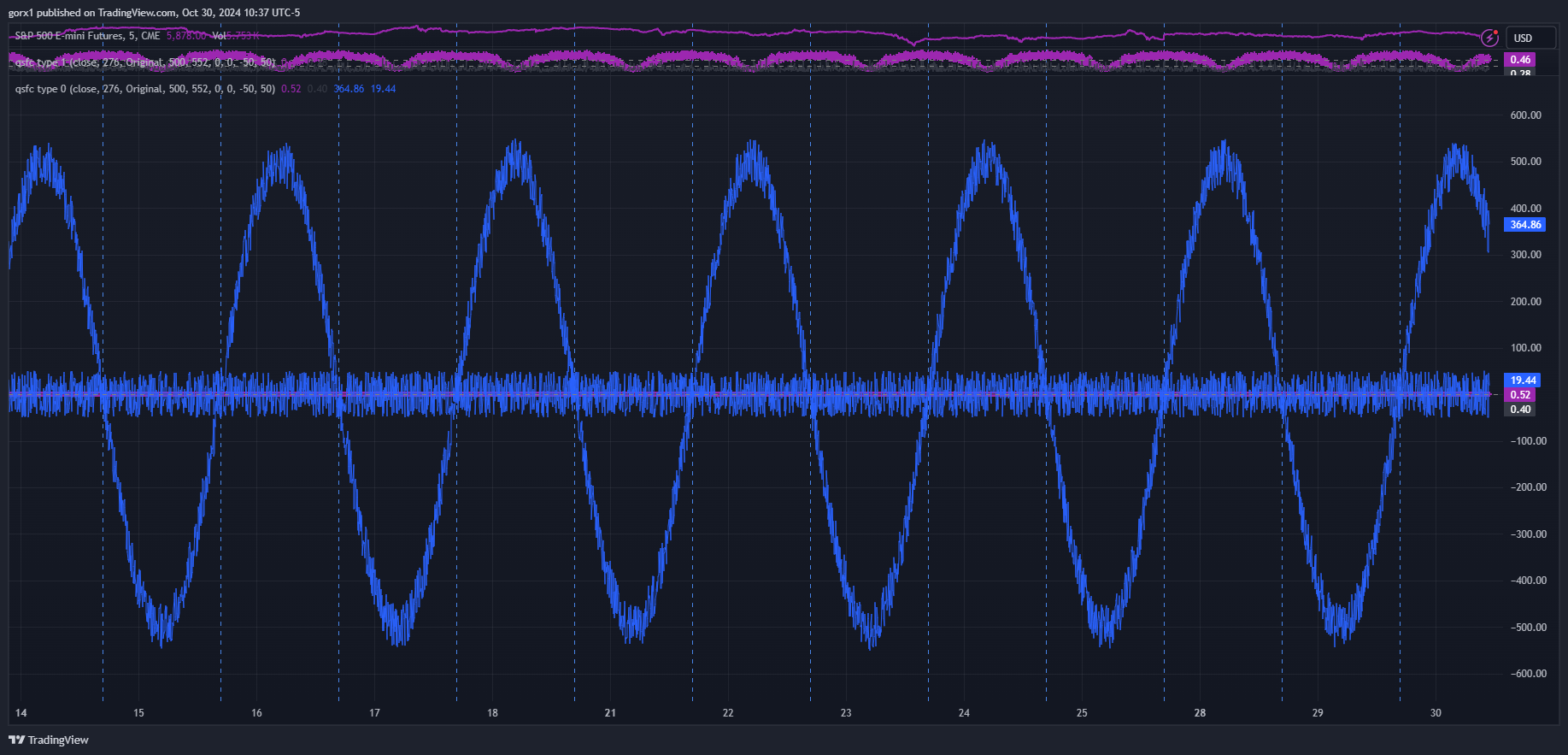The image size is (1568, 755).
Task: Click the purple 0.46 price scale label
Action: pos(1520,60)
